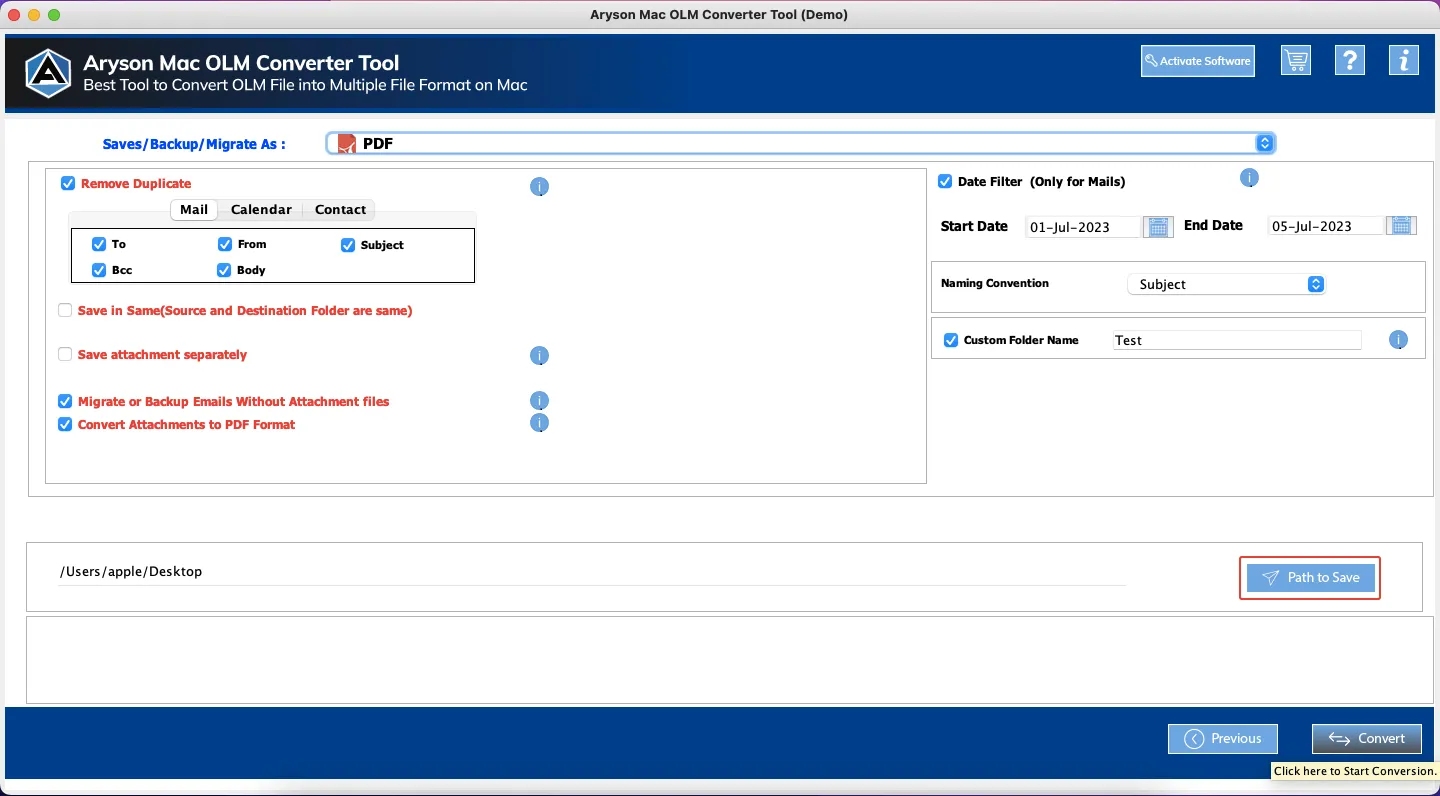Go back with the Previous button
Image resolution: width=1440 pixels, height=796 pixels.
pos(1223,739)
